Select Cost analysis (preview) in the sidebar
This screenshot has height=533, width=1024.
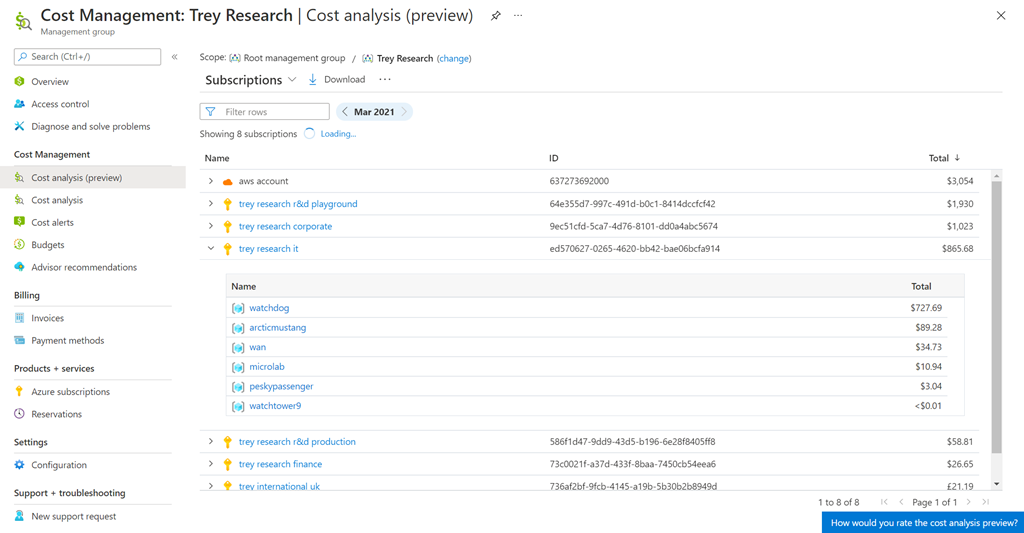click(93, 178)
